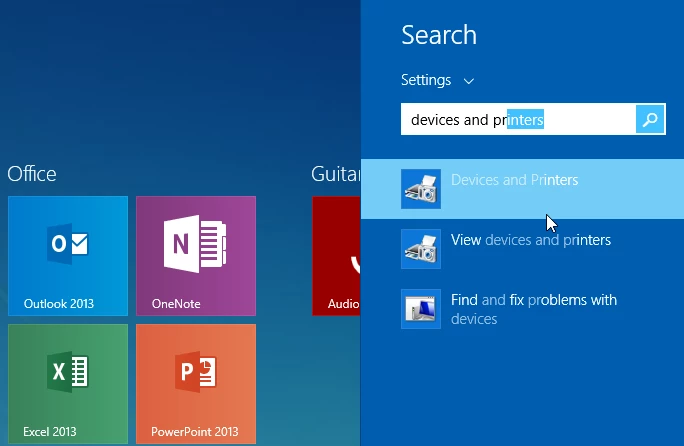The image size is (684, 446).
Task: Launch the OneNote tile
Action: point(196,256)
